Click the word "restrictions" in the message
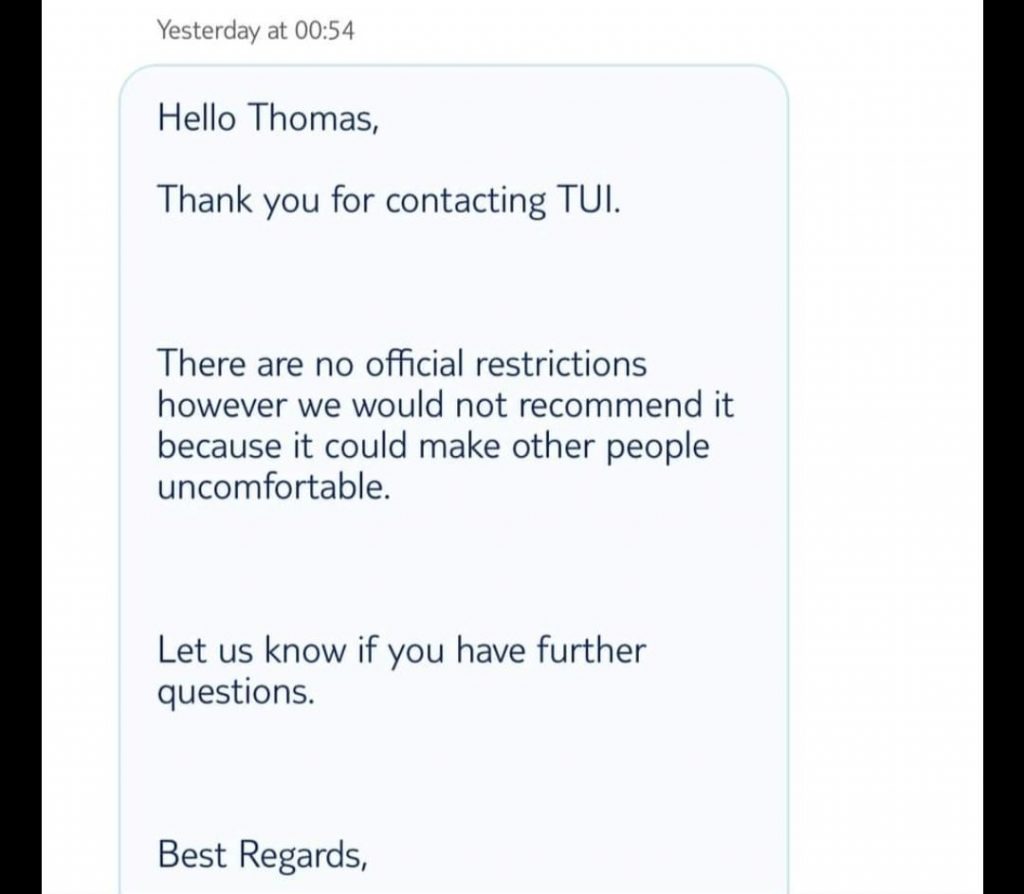The width and height of the screenshot is (1024, 894). point(561,364)
